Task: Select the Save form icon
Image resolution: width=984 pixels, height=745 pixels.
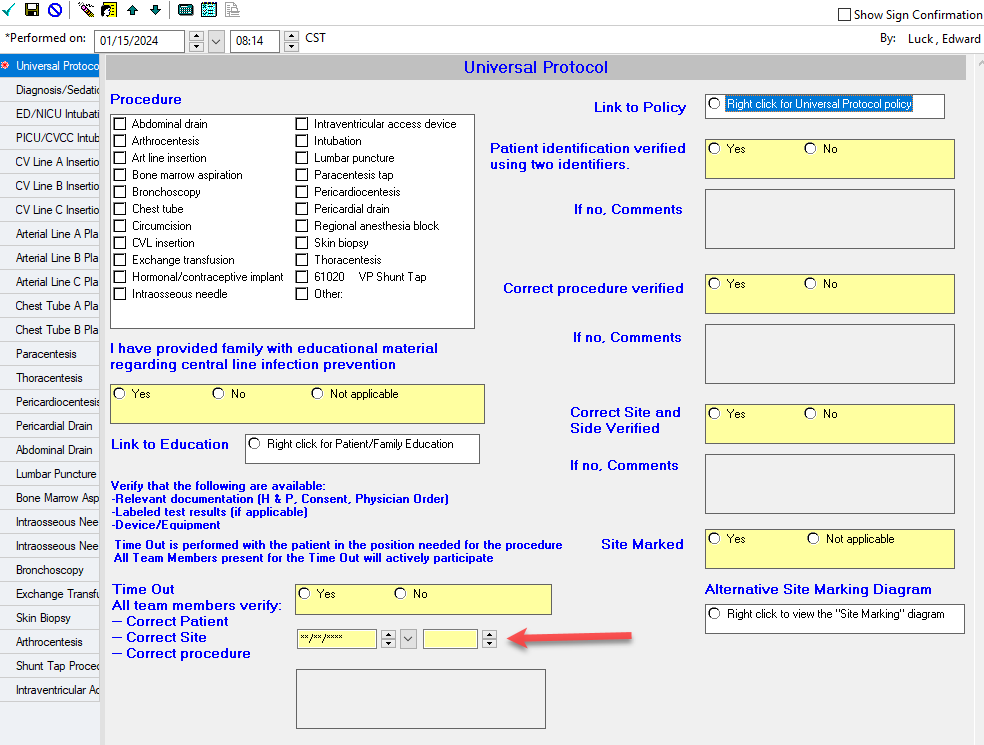Action: [31, 10]
